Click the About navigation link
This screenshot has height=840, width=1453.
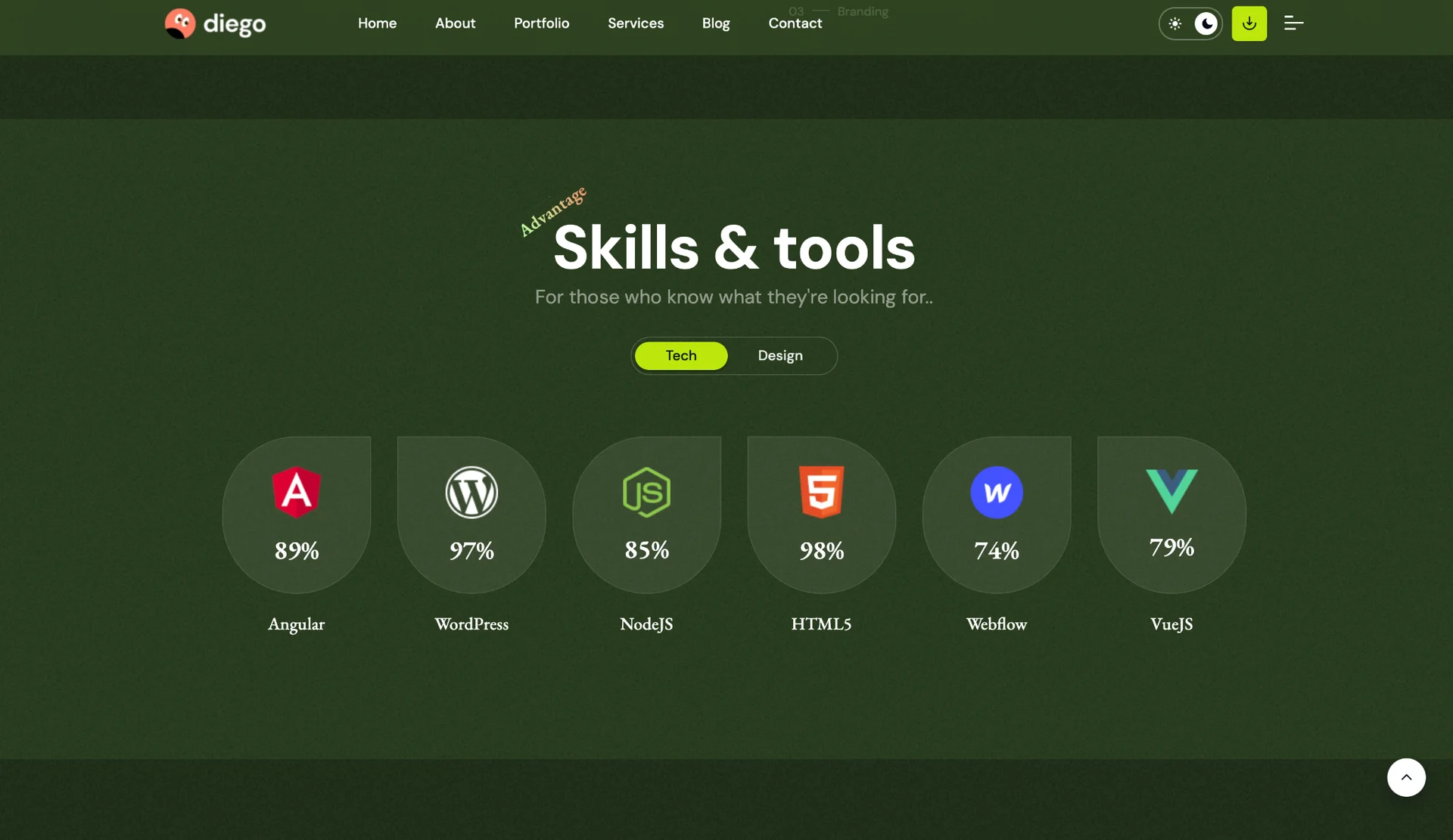click(x=455, y=23)
